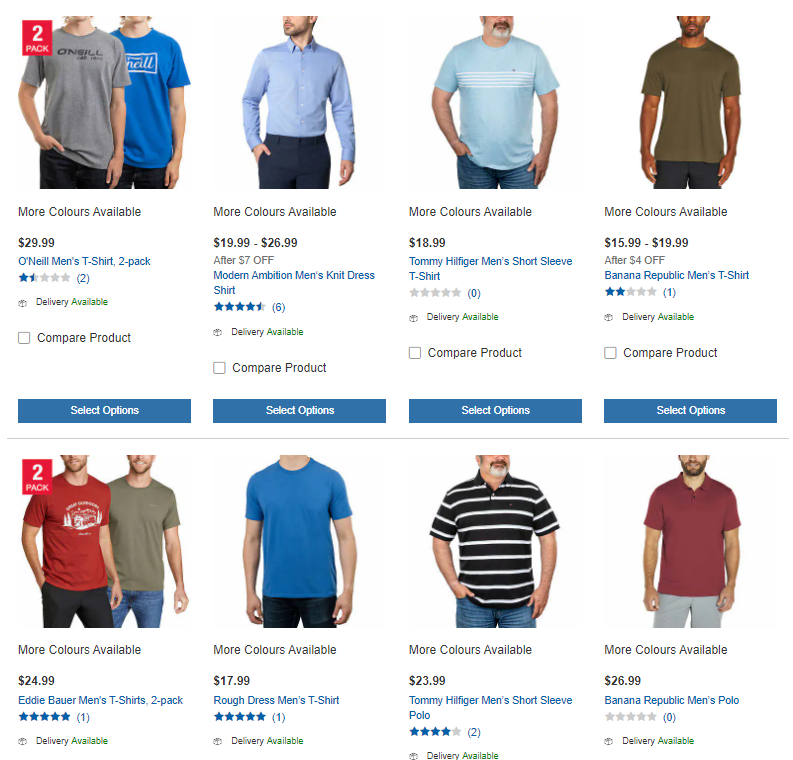Image resolution: width=793 pixels, height=760 pixels.
Task: Select Options for Tommy Hilfiger Short Sleeve T-Shirt
Action: click(495, 411)
